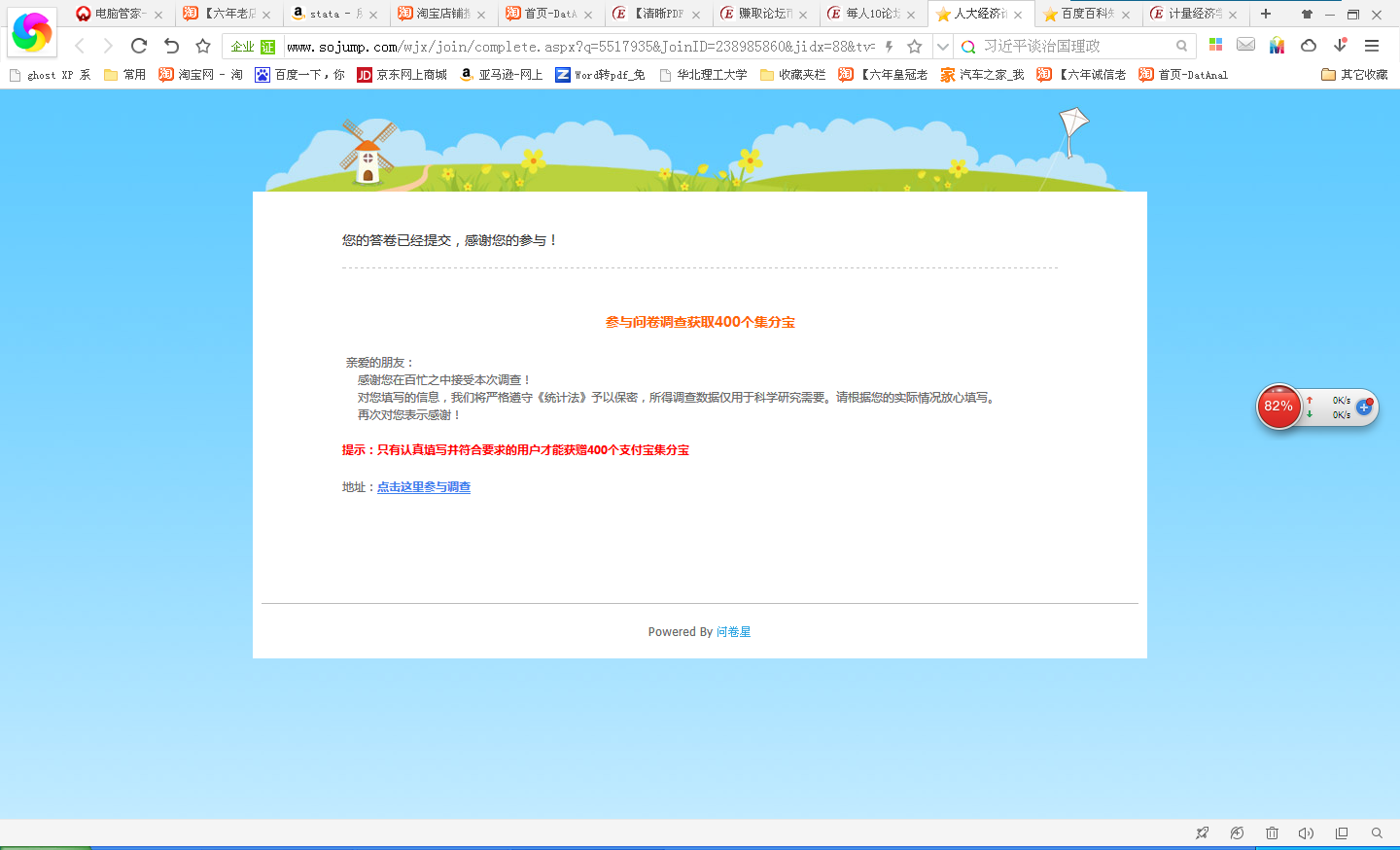The image size is (1400, 850).
Task: Click the star inside address bar
Action: [x=915, y=46]
